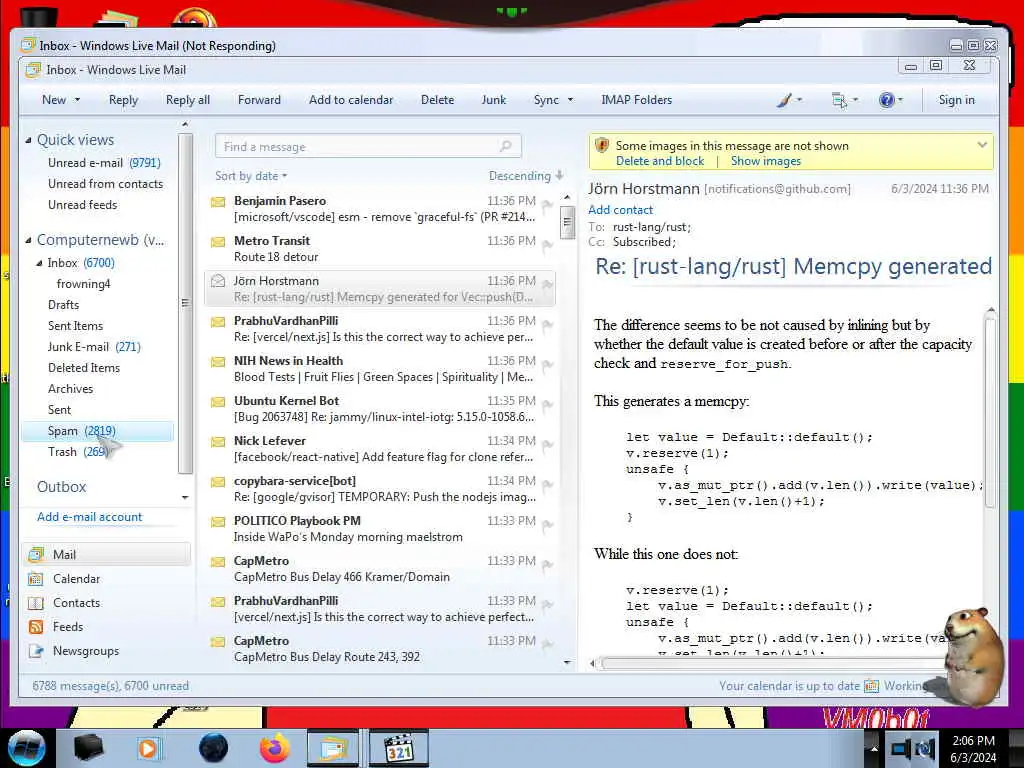Viewport: 1024px width, 768px height.
Task: Open Mail view in bottom navigation
Action: point(108,554)
